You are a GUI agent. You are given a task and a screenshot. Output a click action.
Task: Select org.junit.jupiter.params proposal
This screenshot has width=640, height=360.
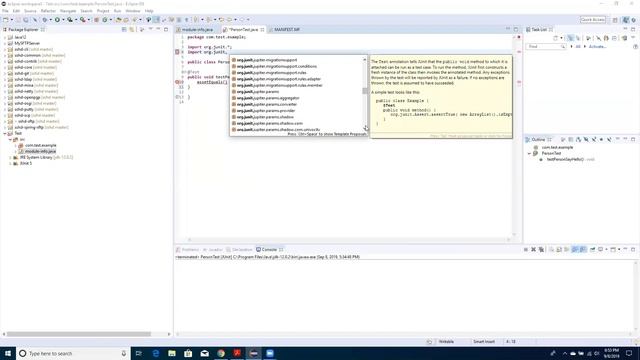297,91
